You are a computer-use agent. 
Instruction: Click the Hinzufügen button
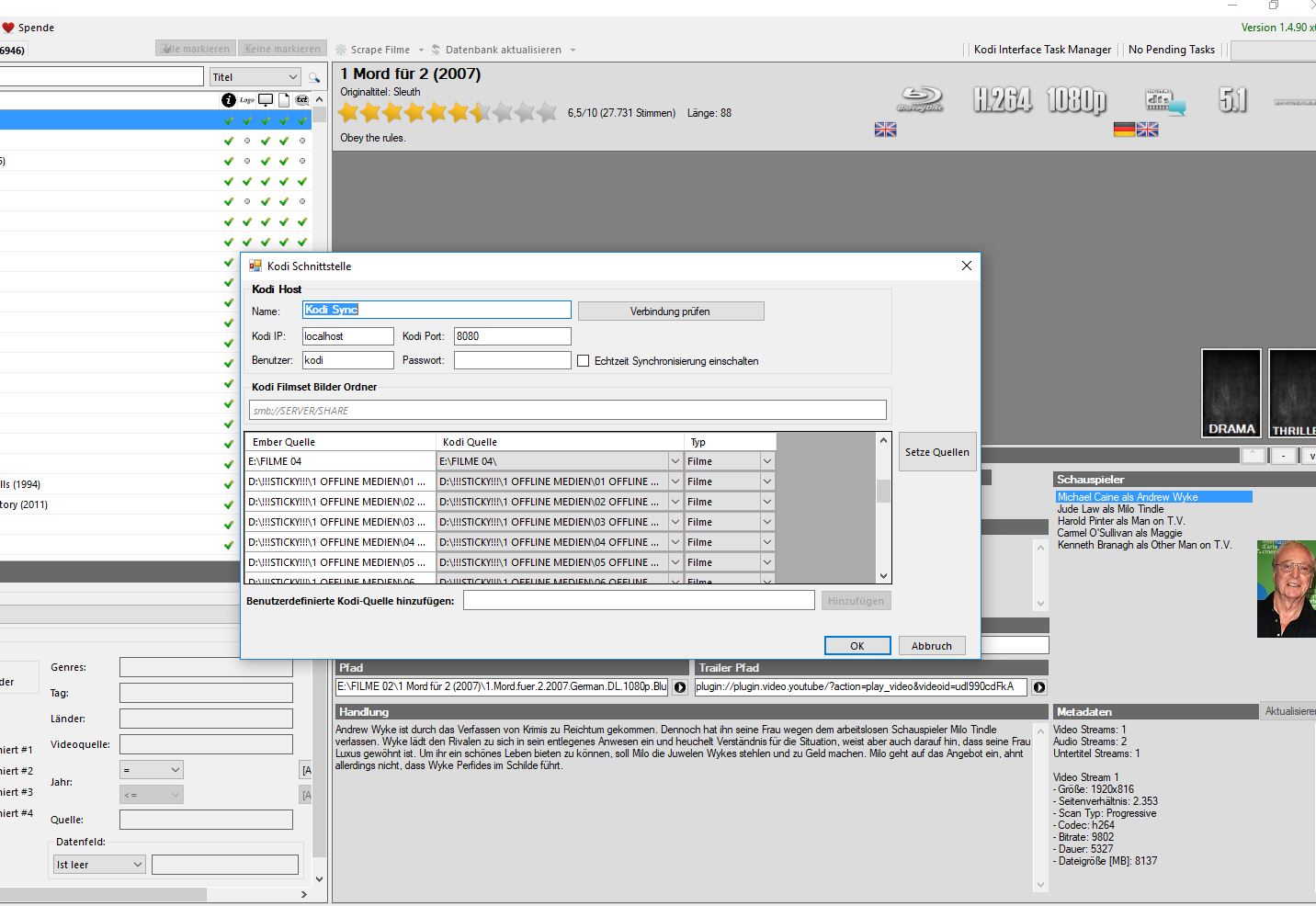[856, 601]
